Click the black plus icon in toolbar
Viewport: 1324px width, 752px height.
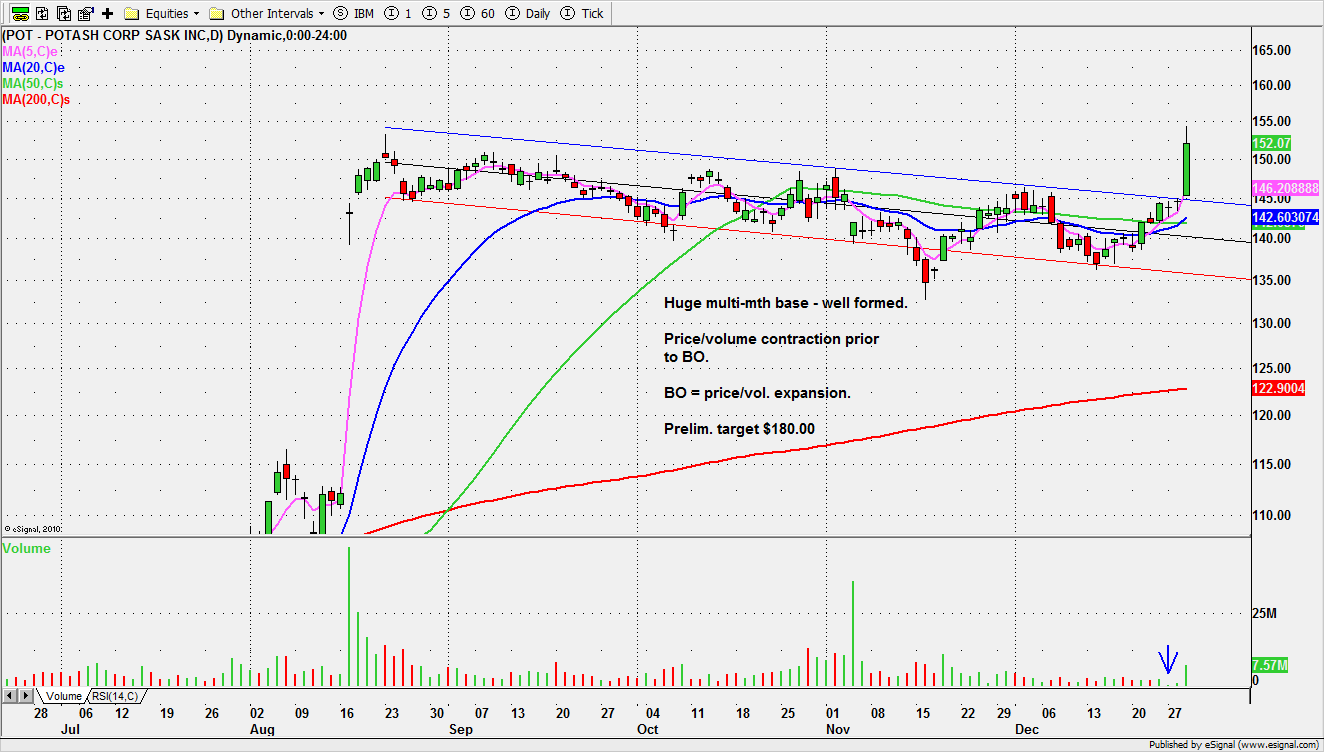108,13
